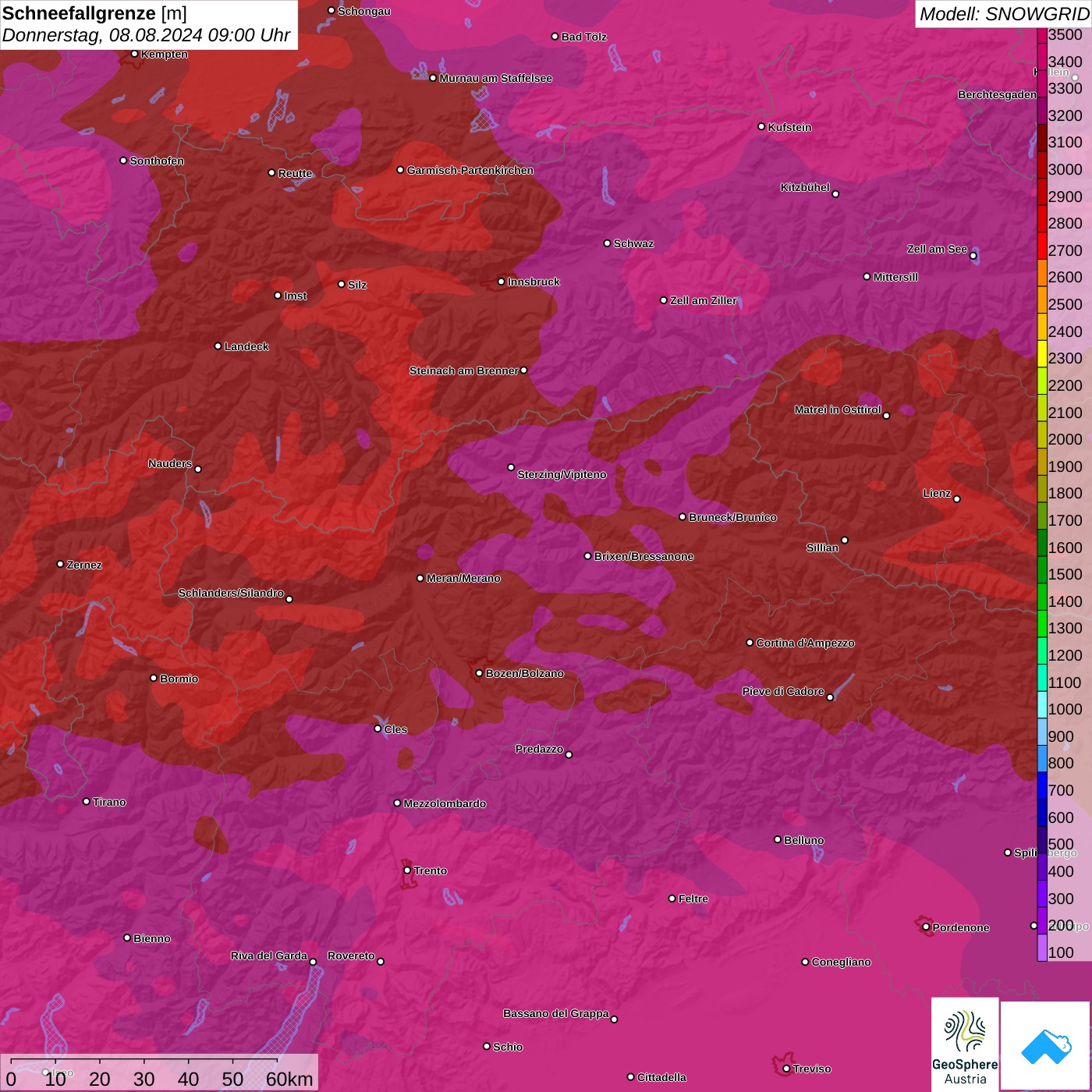
Task: Click the Bad Tölz label
Action: [x=583, y=37]
